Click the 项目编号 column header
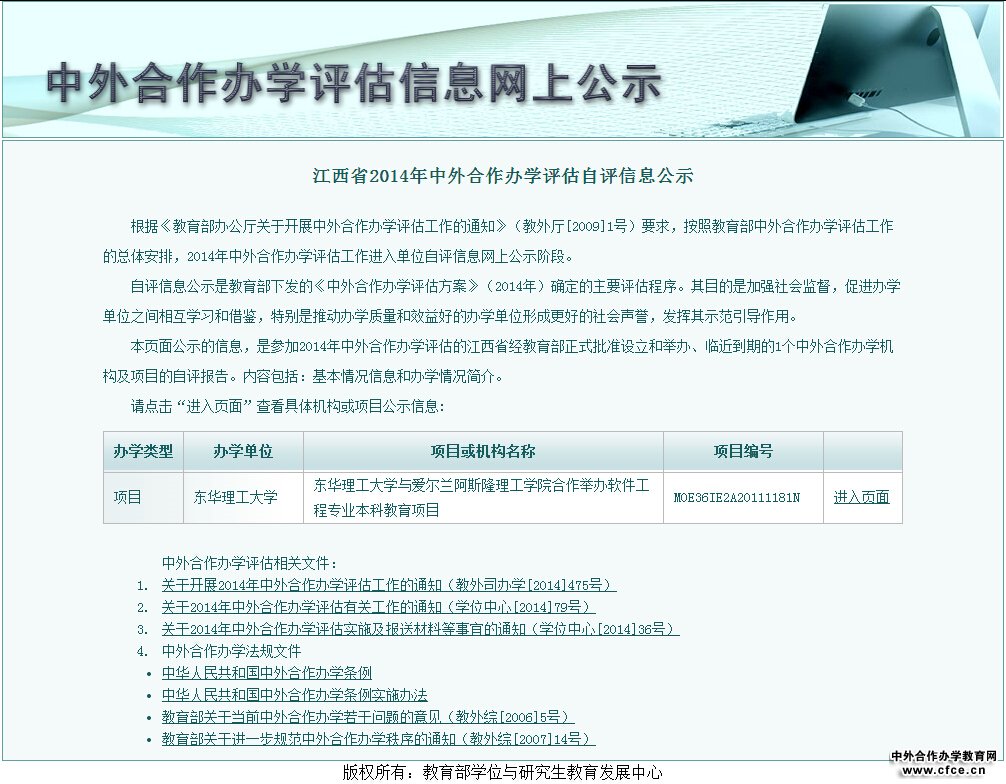The image size is (1006, 784). click(743, 452)
